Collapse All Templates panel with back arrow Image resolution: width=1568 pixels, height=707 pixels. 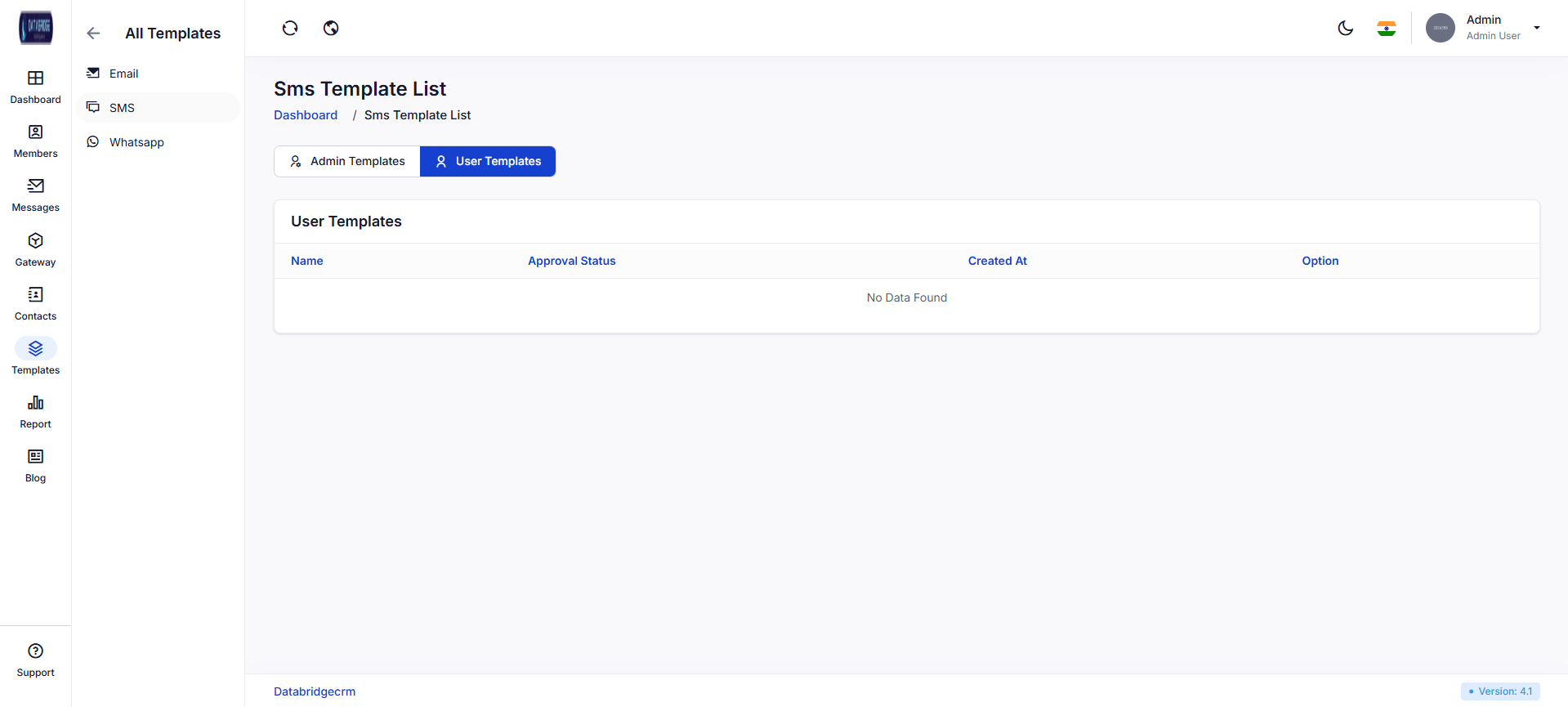tap(93, 34)
